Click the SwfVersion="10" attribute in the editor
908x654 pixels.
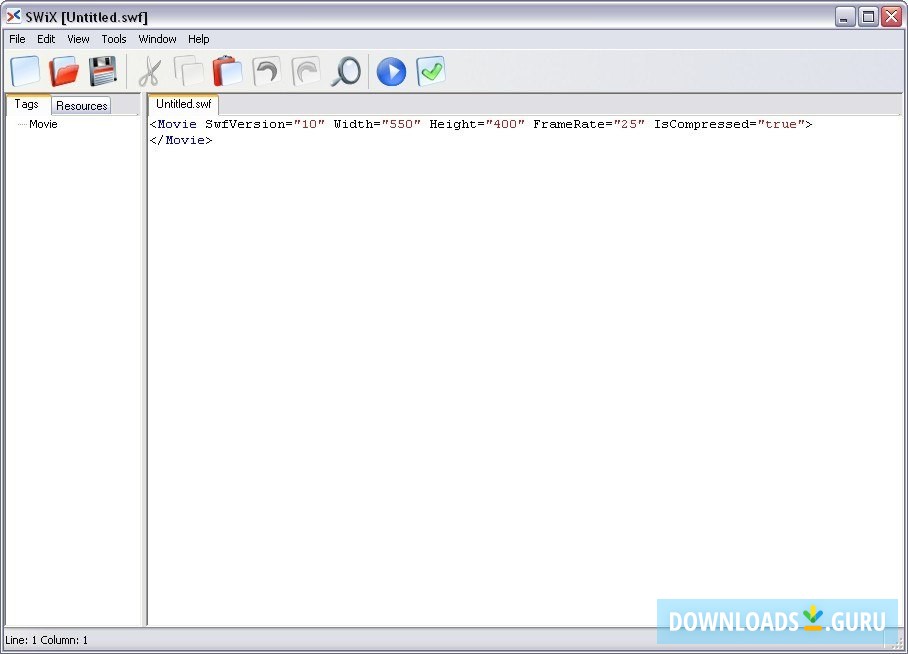pyautogui.click(x=265, y=124)
